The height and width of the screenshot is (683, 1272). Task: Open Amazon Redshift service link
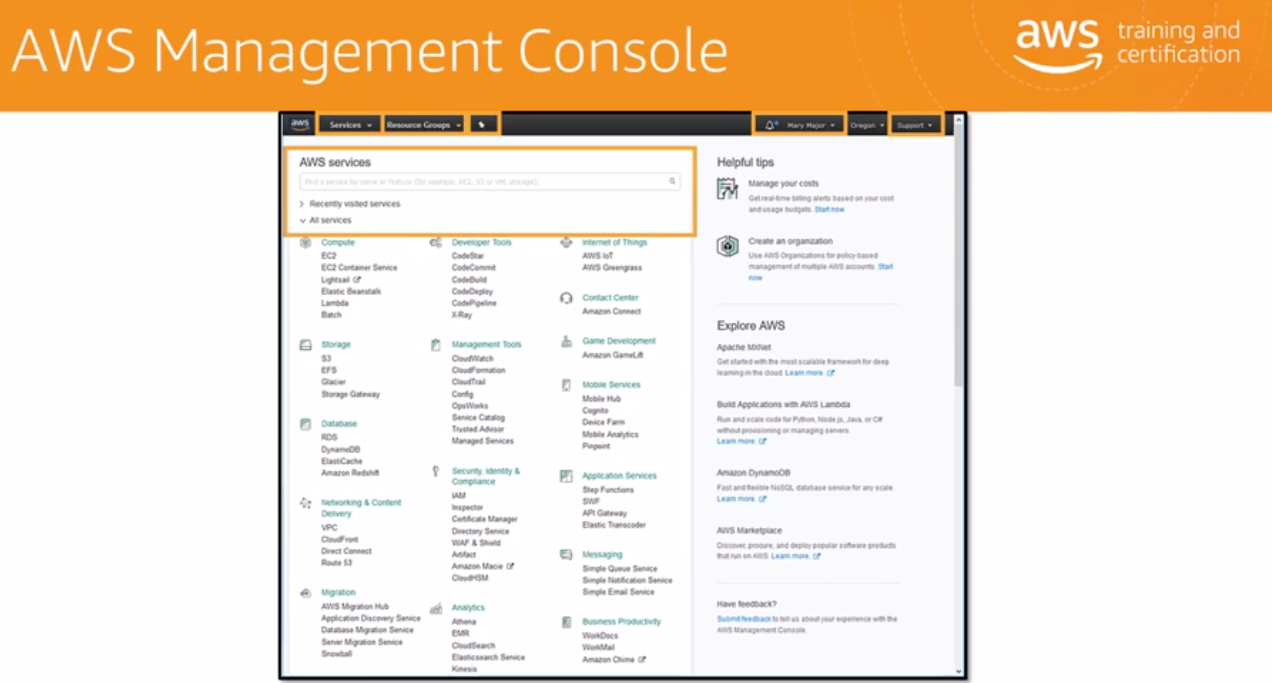(x=350, y=473)
